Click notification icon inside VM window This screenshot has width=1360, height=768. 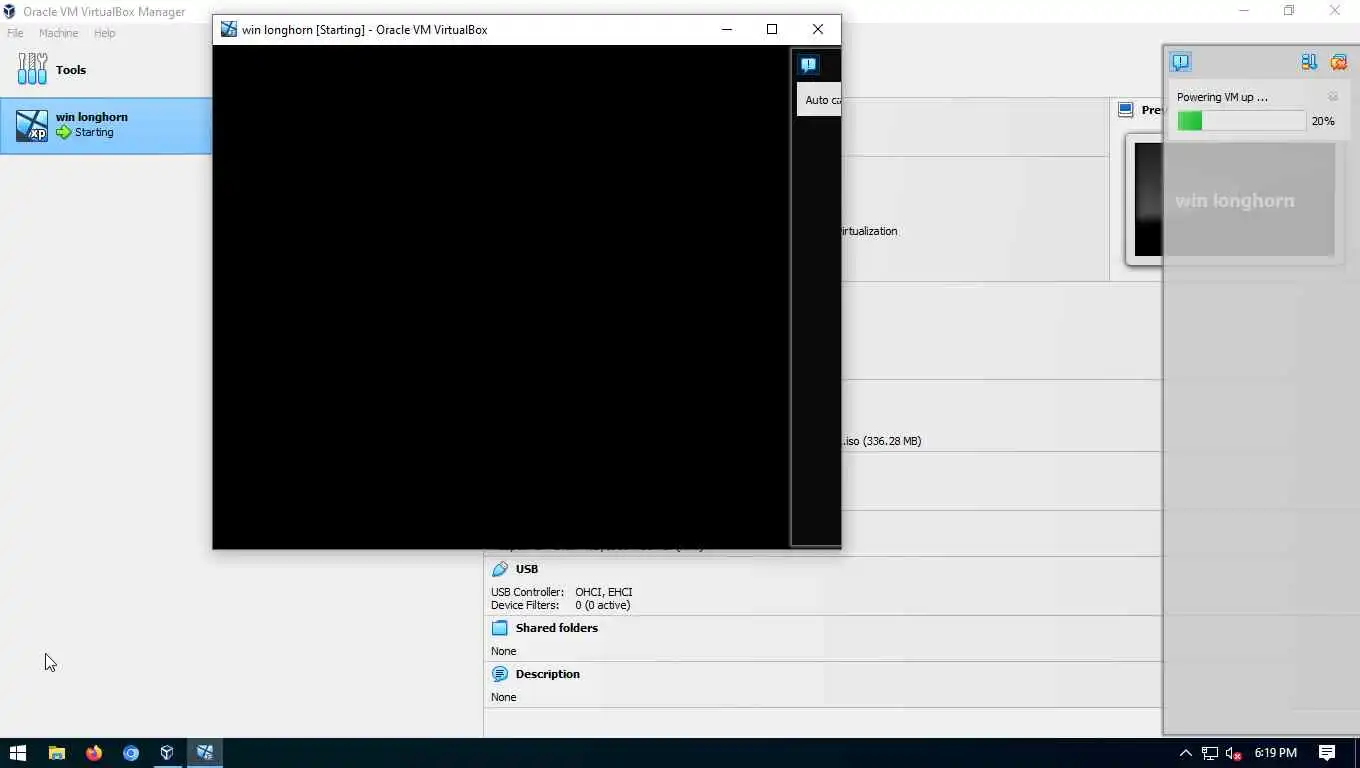click(x=808, y=65)
